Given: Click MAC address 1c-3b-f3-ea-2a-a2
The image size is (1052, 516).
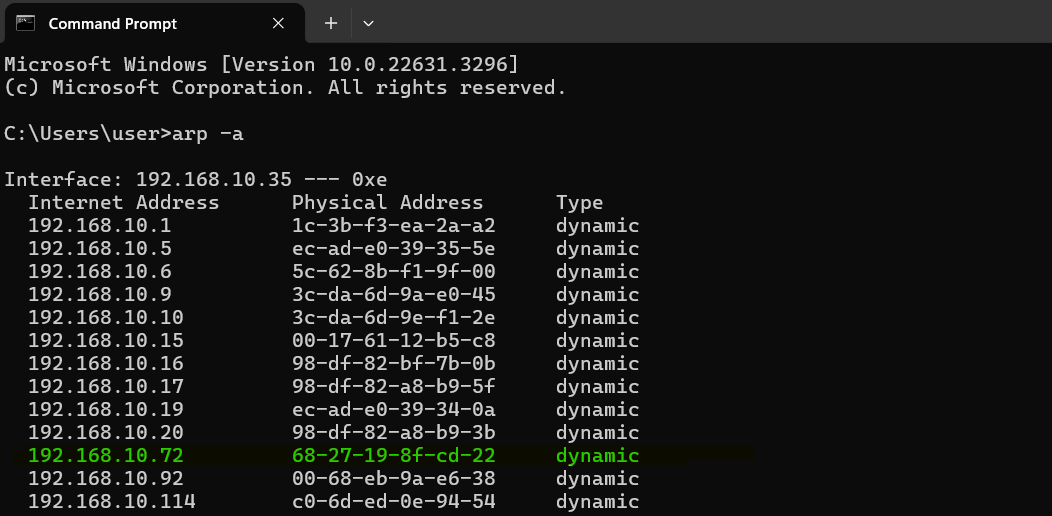Looking at the screenshot, I should tap(393, 226).
